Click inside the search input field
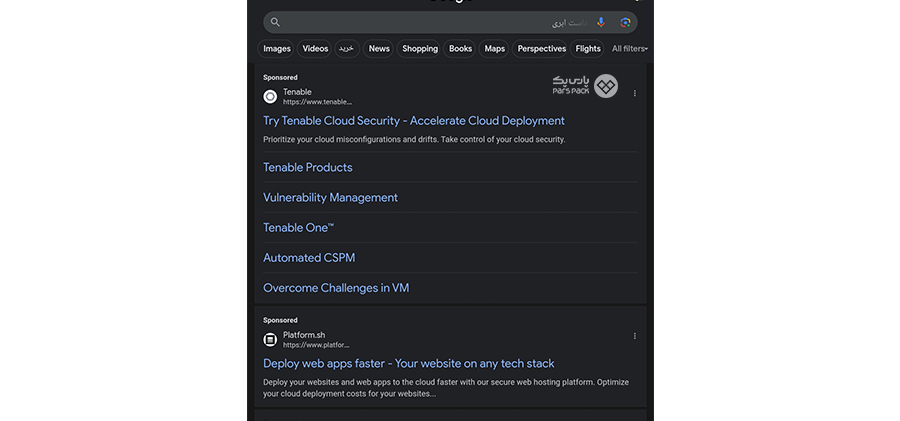Screen dimensions: 900x421 point(451,22)
